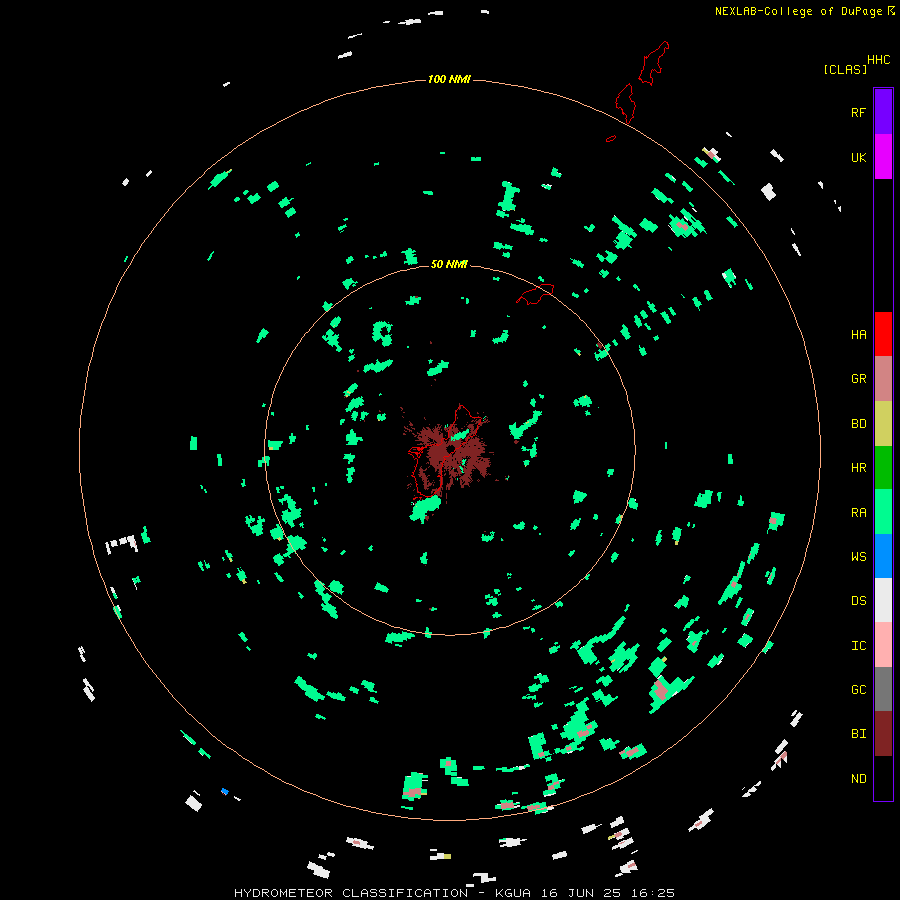The image size is (900, 900).
Task: Pick the RA light green legend swatch
Action: 883,512
